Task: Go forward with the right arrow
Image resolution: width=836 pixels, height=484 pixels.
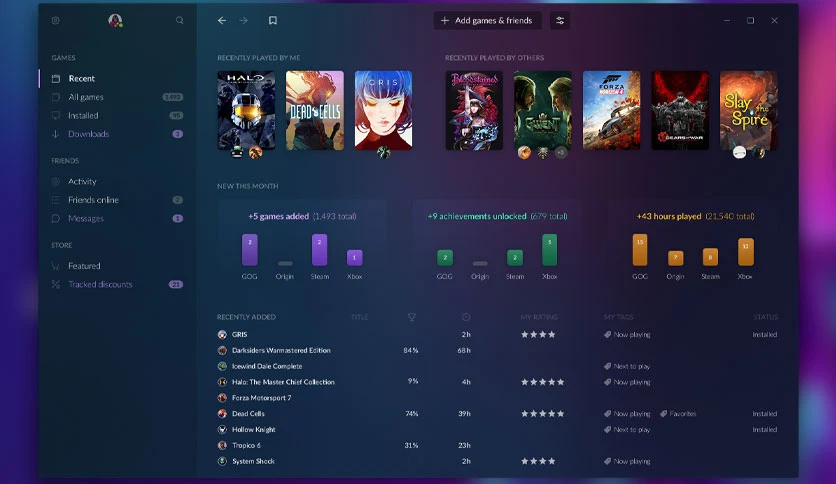Action: click(x=244, y=20)
